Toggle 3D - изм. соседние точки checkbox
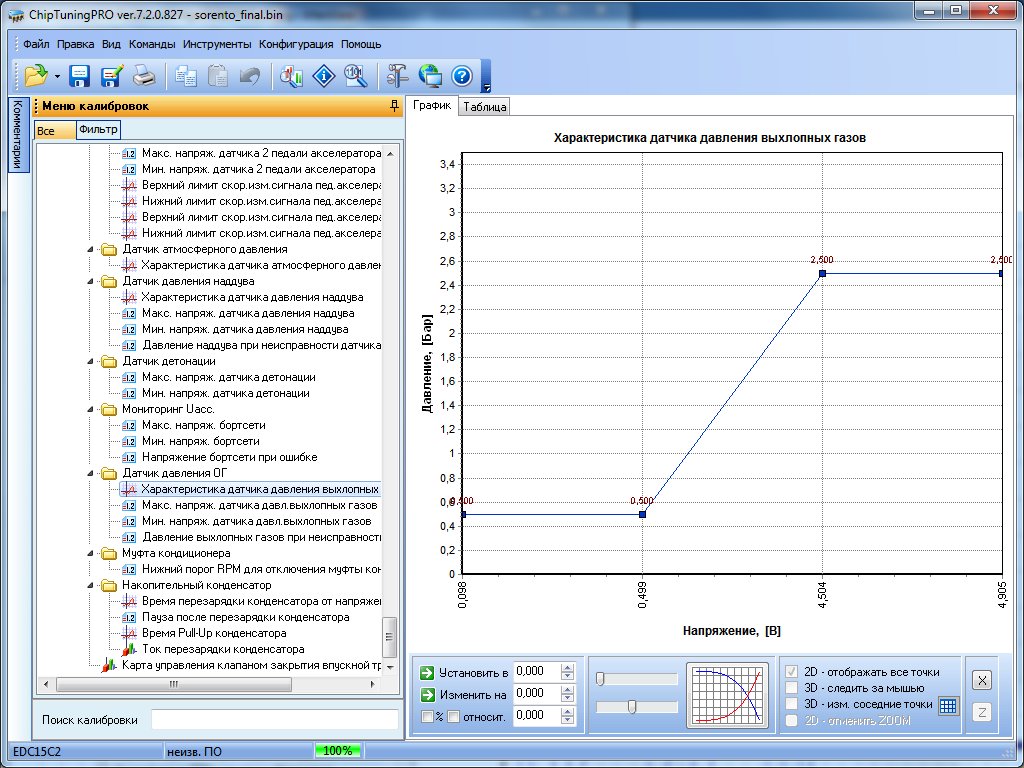The image size is (1024, 768). tap(793, 704)
